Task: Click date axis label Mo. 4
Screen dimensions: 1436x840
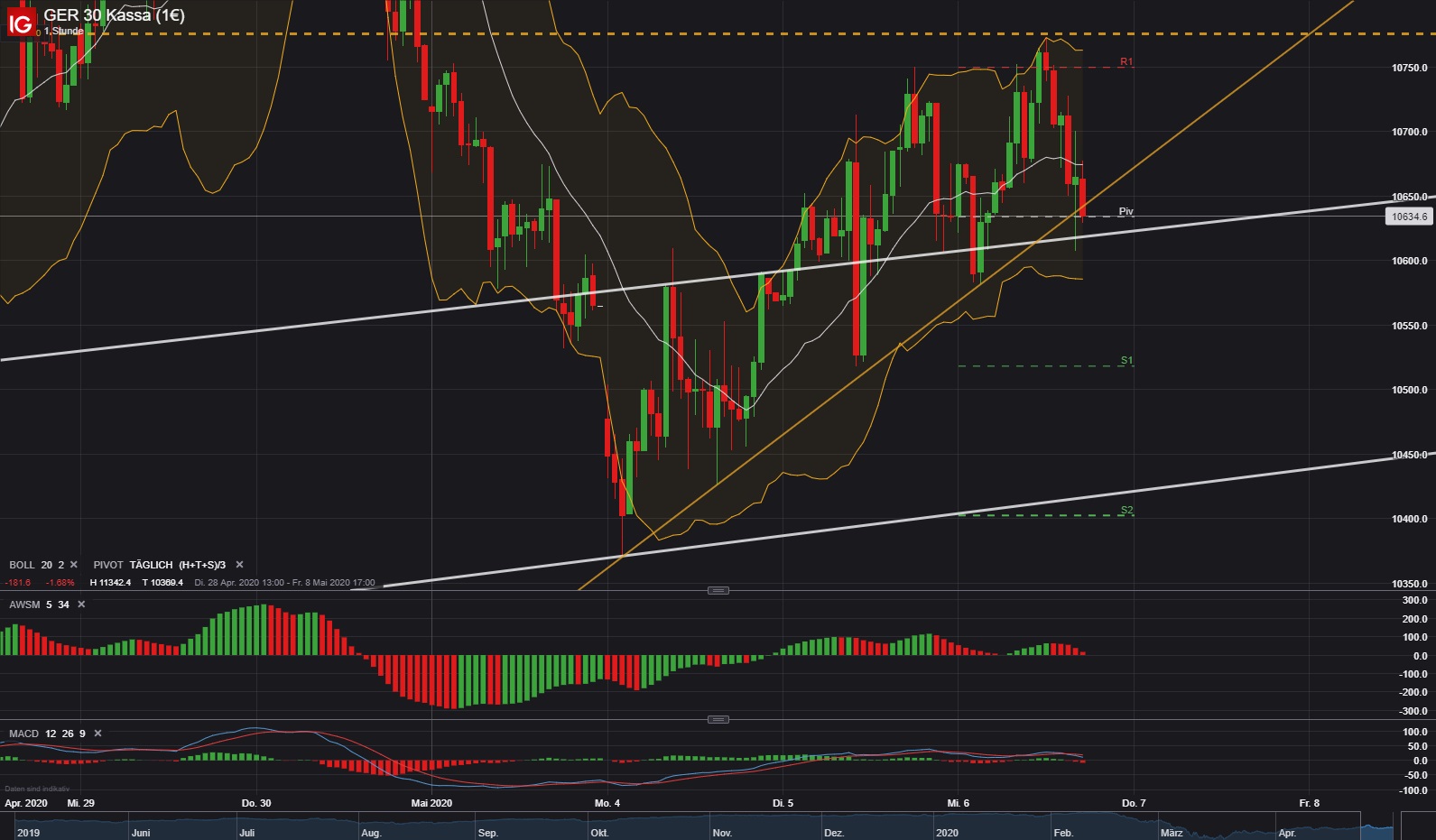Action: click(607, 803)
